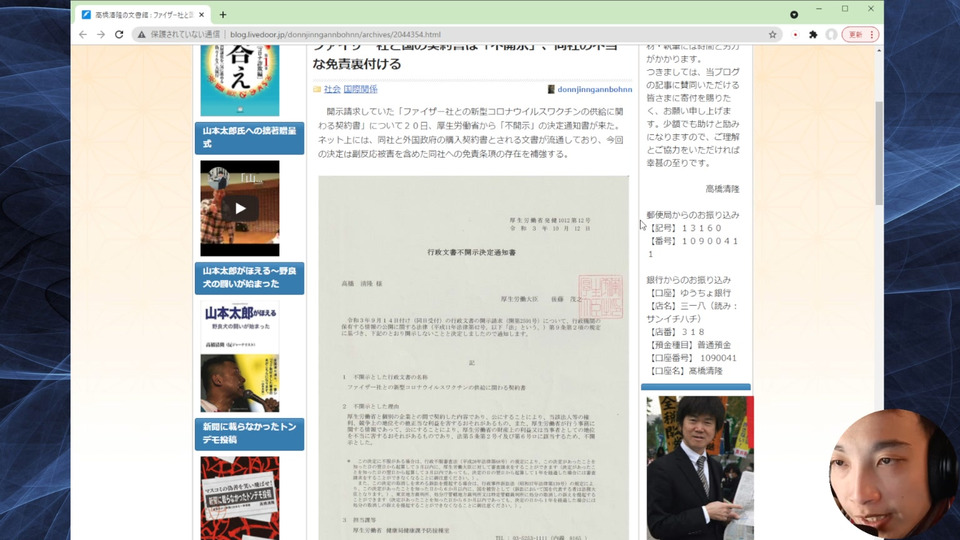Click the 新聞に載らなかったトンデモ投稿 heading
This screenshot has height=540, width=960.
pos(249,433)
